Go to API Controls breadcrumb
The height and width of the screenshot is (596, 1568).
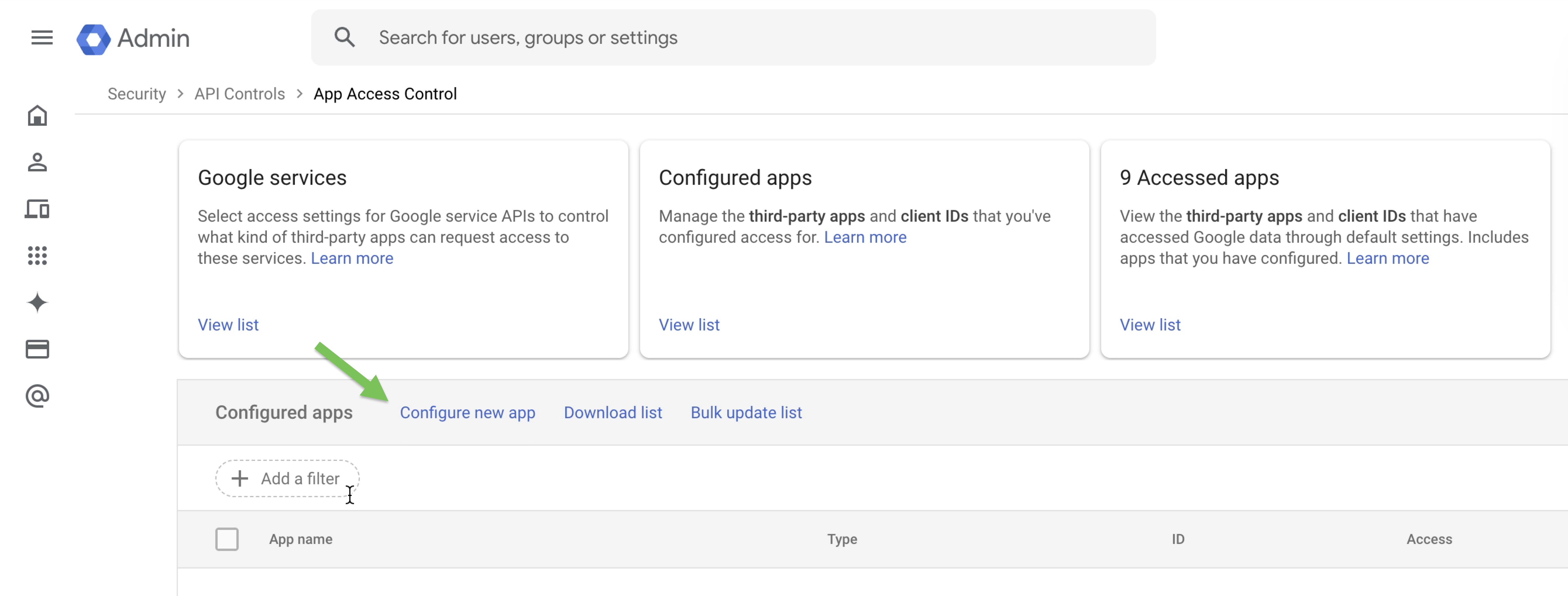tap(239, 94)
